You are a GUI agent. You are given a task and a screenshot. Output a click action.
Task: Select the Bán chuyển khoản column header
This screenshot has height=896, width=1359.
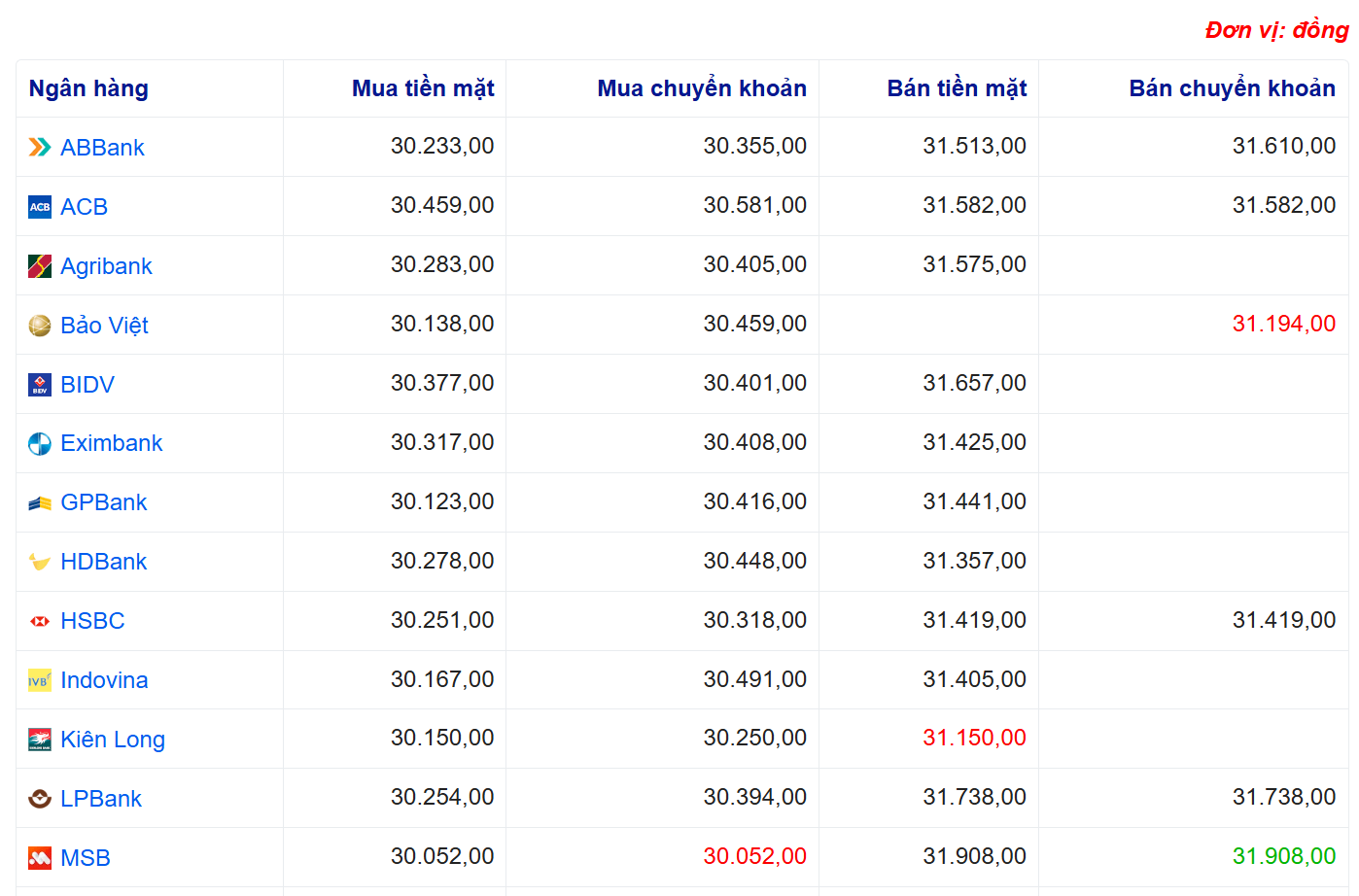1232,88
